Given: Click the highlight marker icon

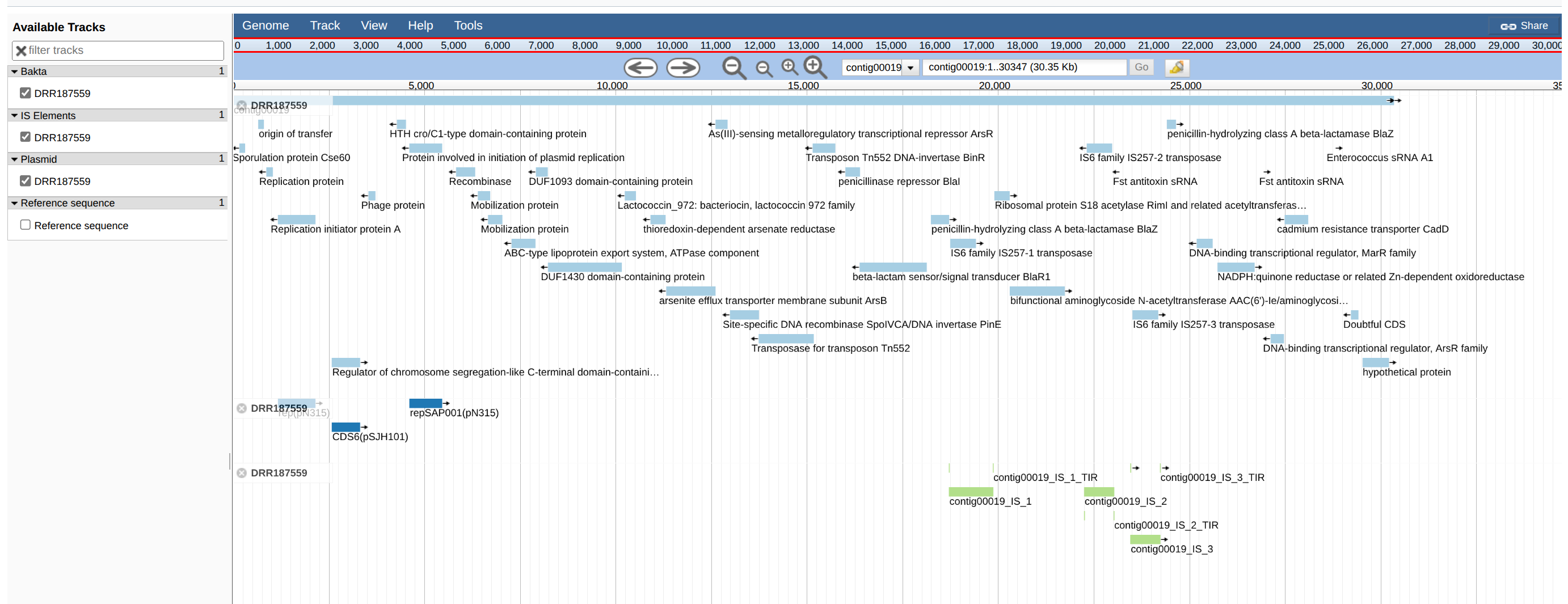Looking at the screenshot, I should tap(1177, 67).
